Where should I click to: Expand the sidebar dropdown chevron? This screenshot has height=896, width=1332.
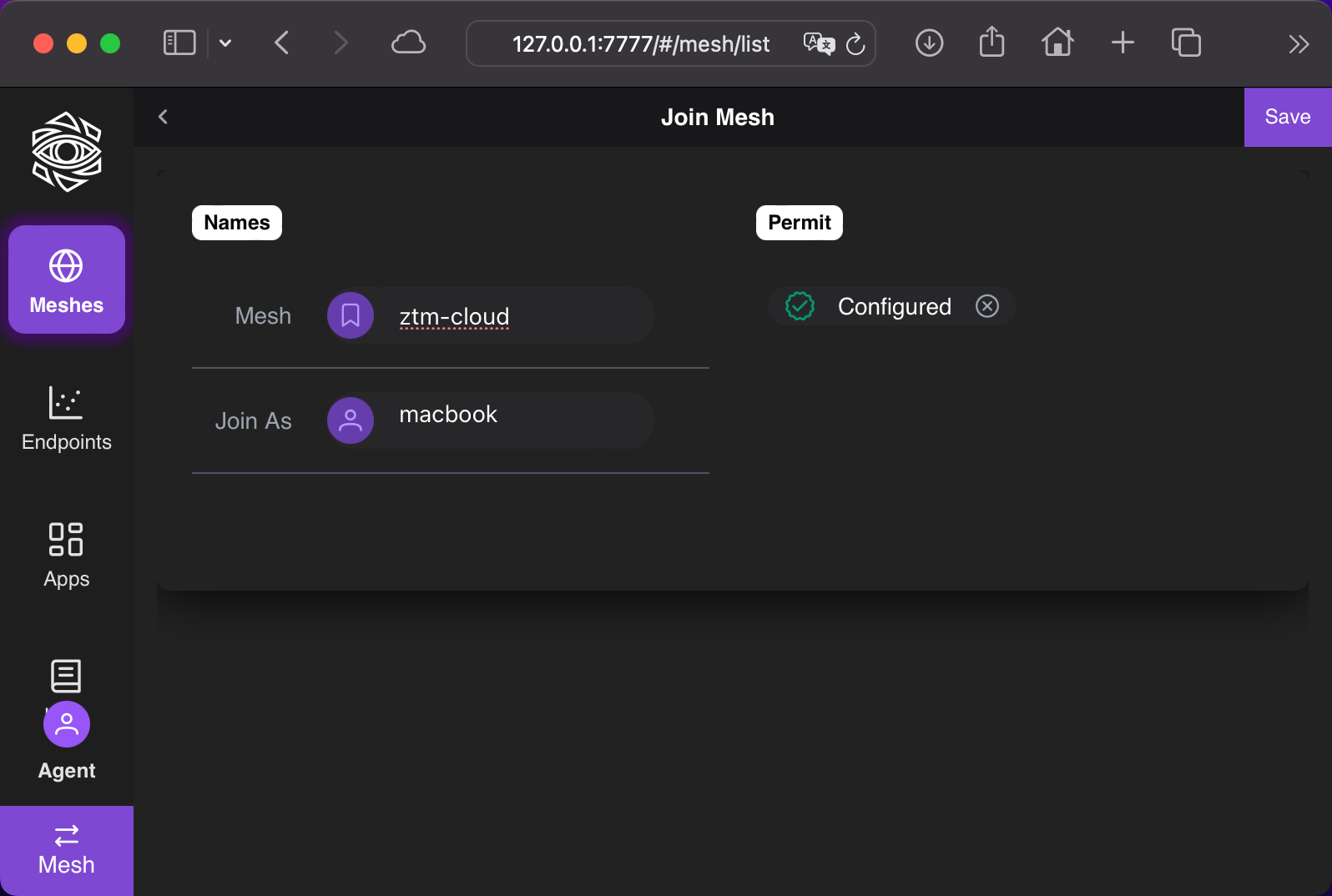pyautogui.click(x=225, y=43)
